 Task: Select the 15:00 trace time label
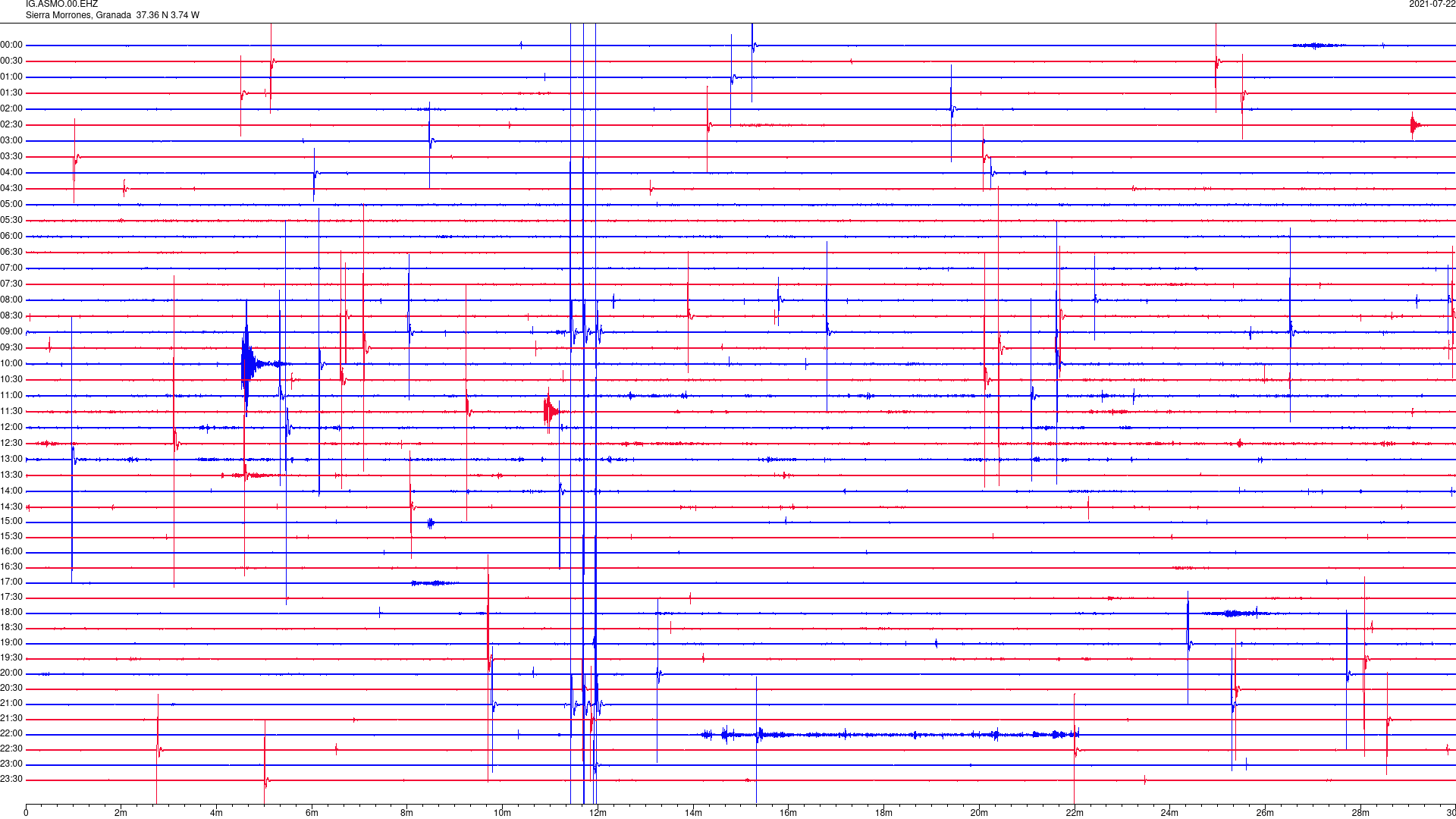(11, 522)
